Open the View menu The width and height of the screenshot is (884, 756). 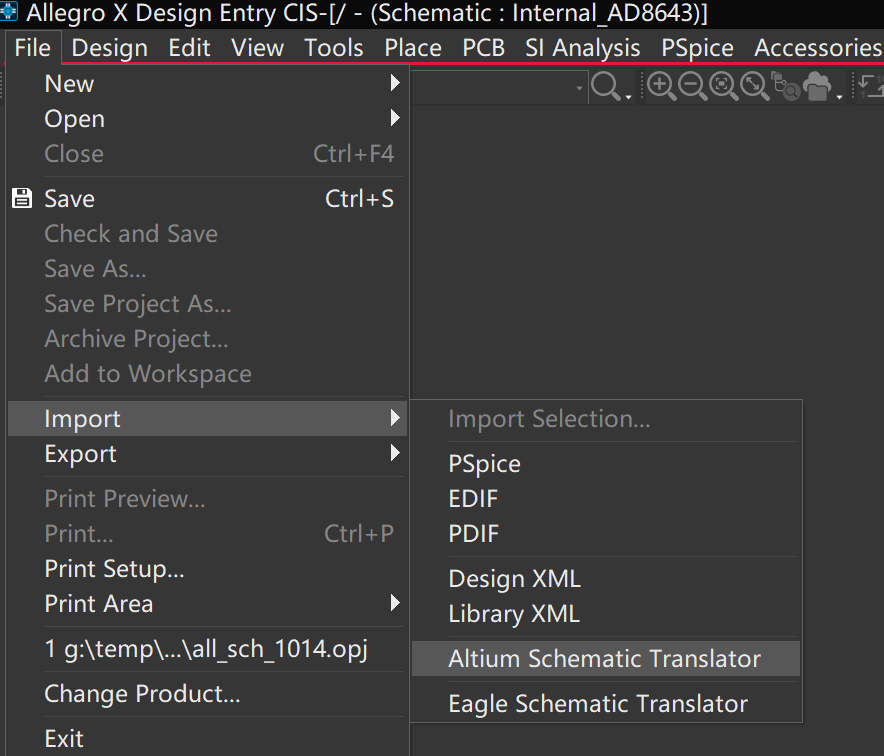coord(258,48)
